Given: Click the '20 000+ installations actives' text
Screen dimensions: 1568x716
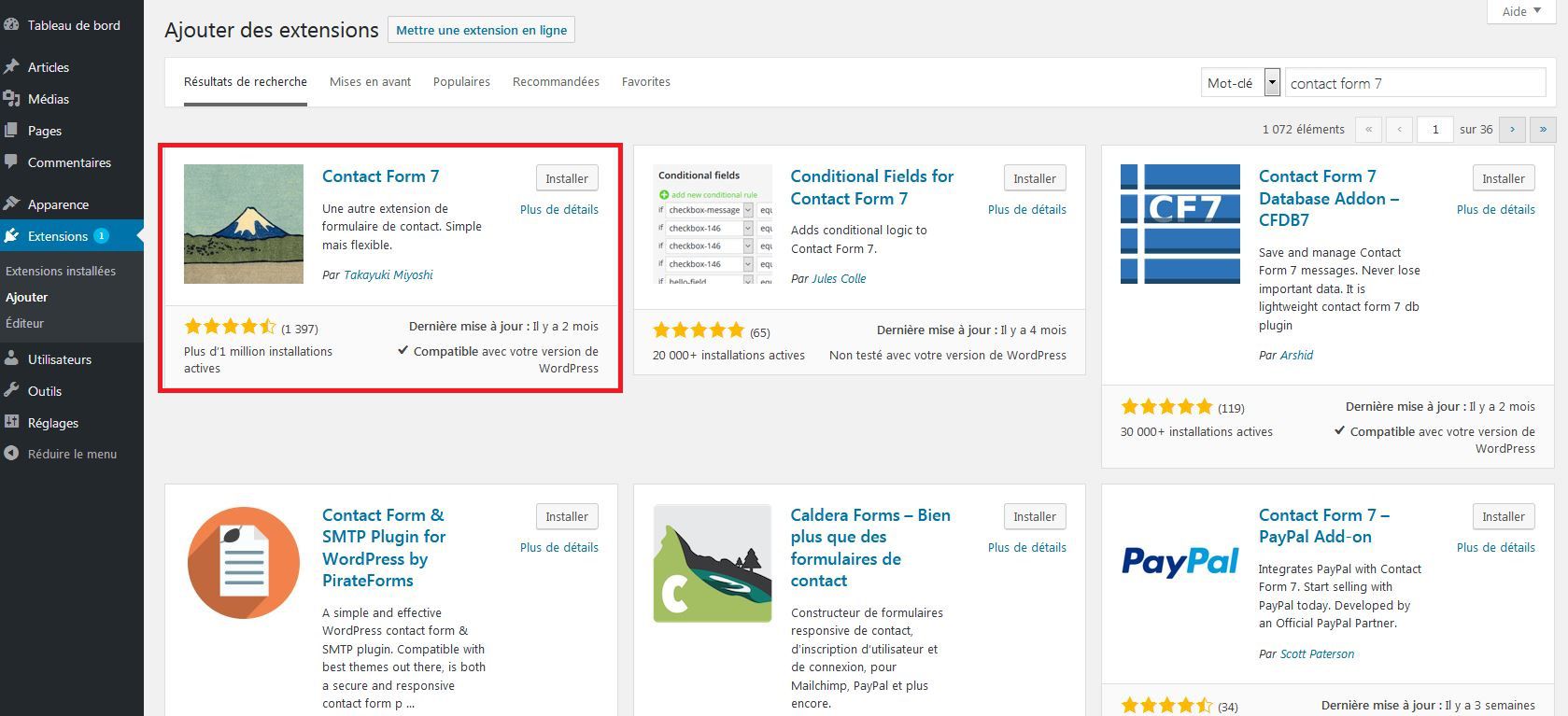Looking at the screenshot, I should (x=728, y=355).
